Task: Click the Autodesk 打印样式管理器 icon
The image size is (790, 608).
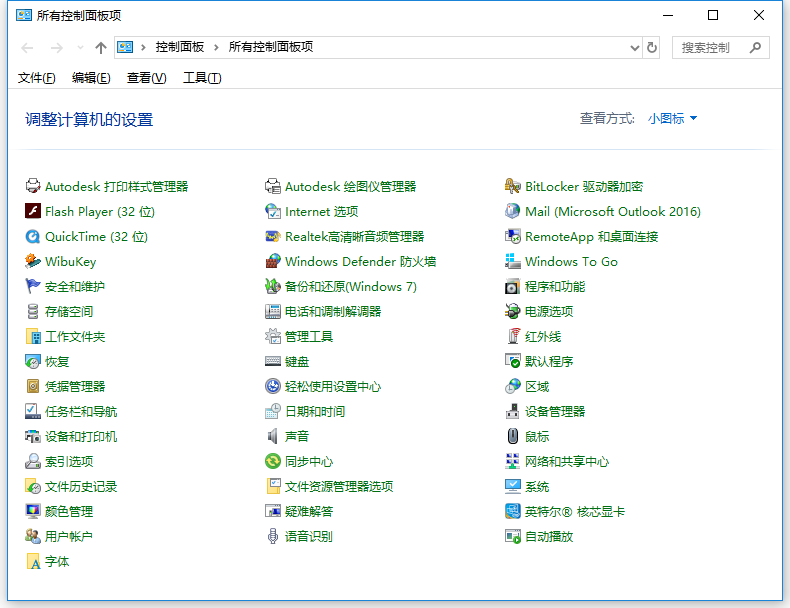Action: (x=33, y=186)
